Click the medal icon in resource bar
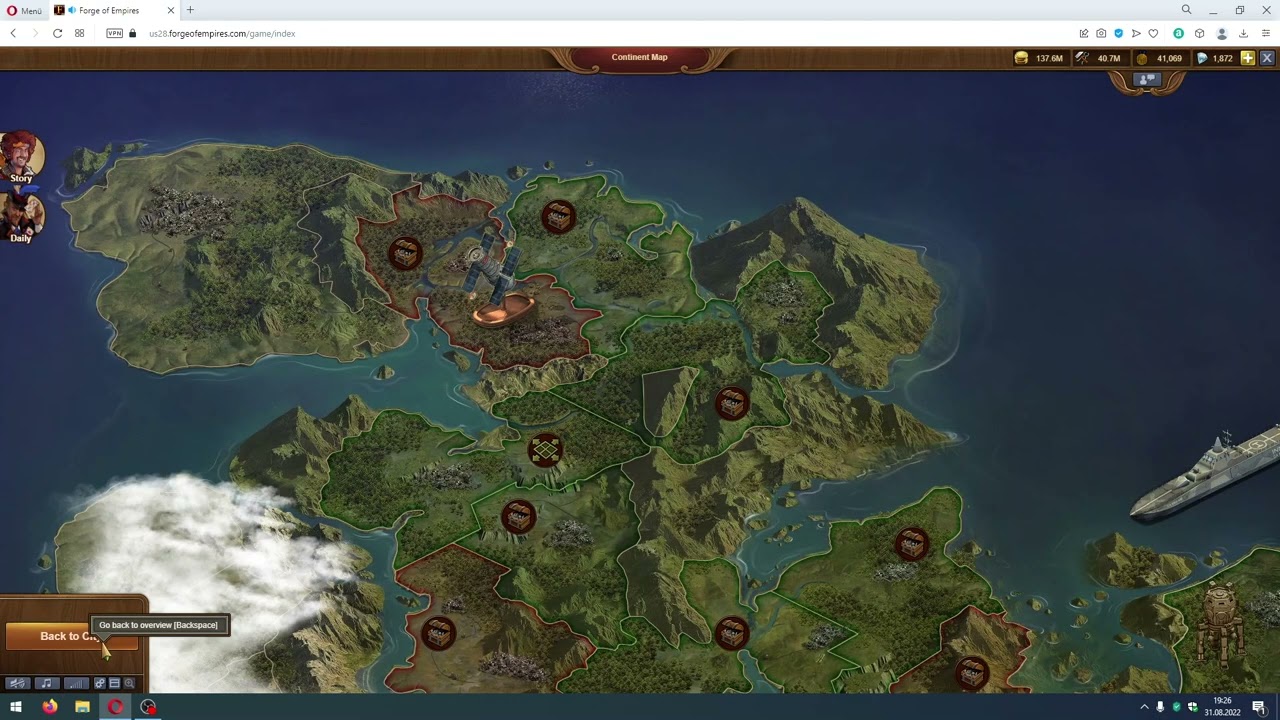Image resolution: width=1280 pixels, height=720 pixels. coord(1142,59)
